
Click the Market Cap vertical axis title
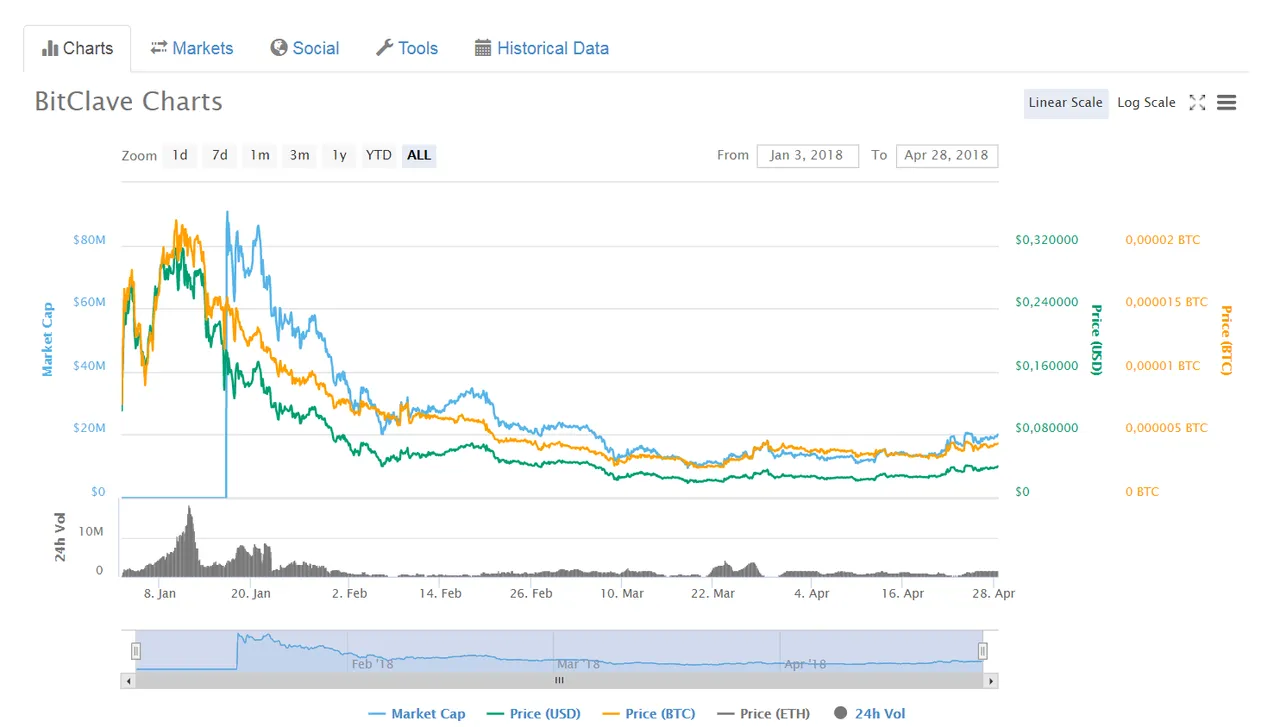tap(47, 340)
